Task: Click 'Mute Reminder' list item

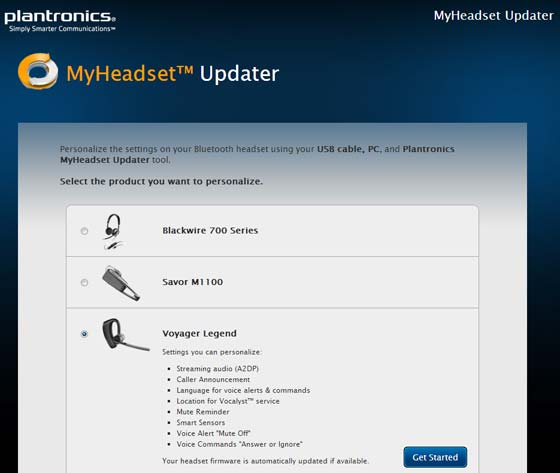Action: [203, 412]
